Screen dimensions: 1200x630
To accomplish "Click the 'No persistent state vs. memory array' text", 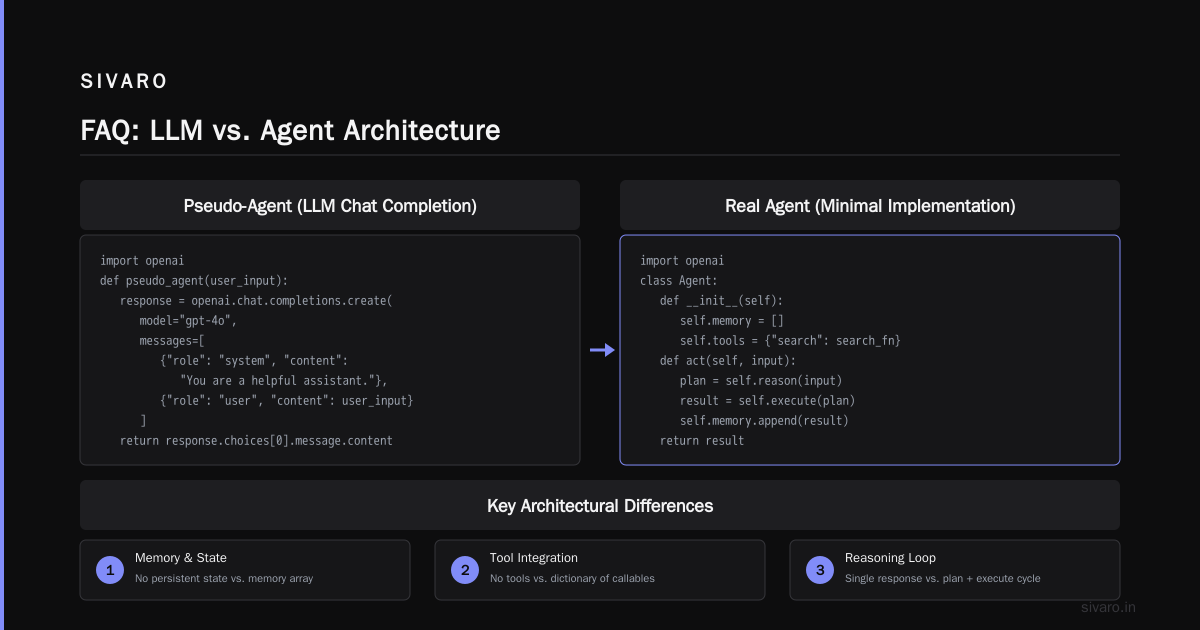I will (224, 579).
